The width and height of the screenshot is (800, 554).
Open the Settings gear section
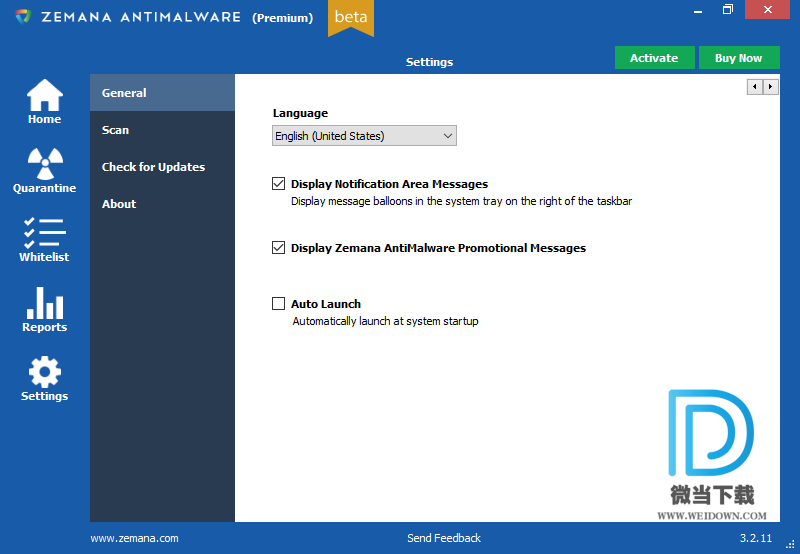(x=44, y=379)
